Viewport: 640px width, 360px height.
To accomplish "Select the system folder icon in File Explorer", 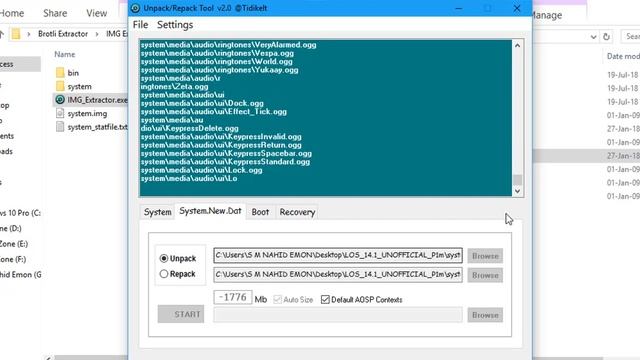I will [60, 86].
